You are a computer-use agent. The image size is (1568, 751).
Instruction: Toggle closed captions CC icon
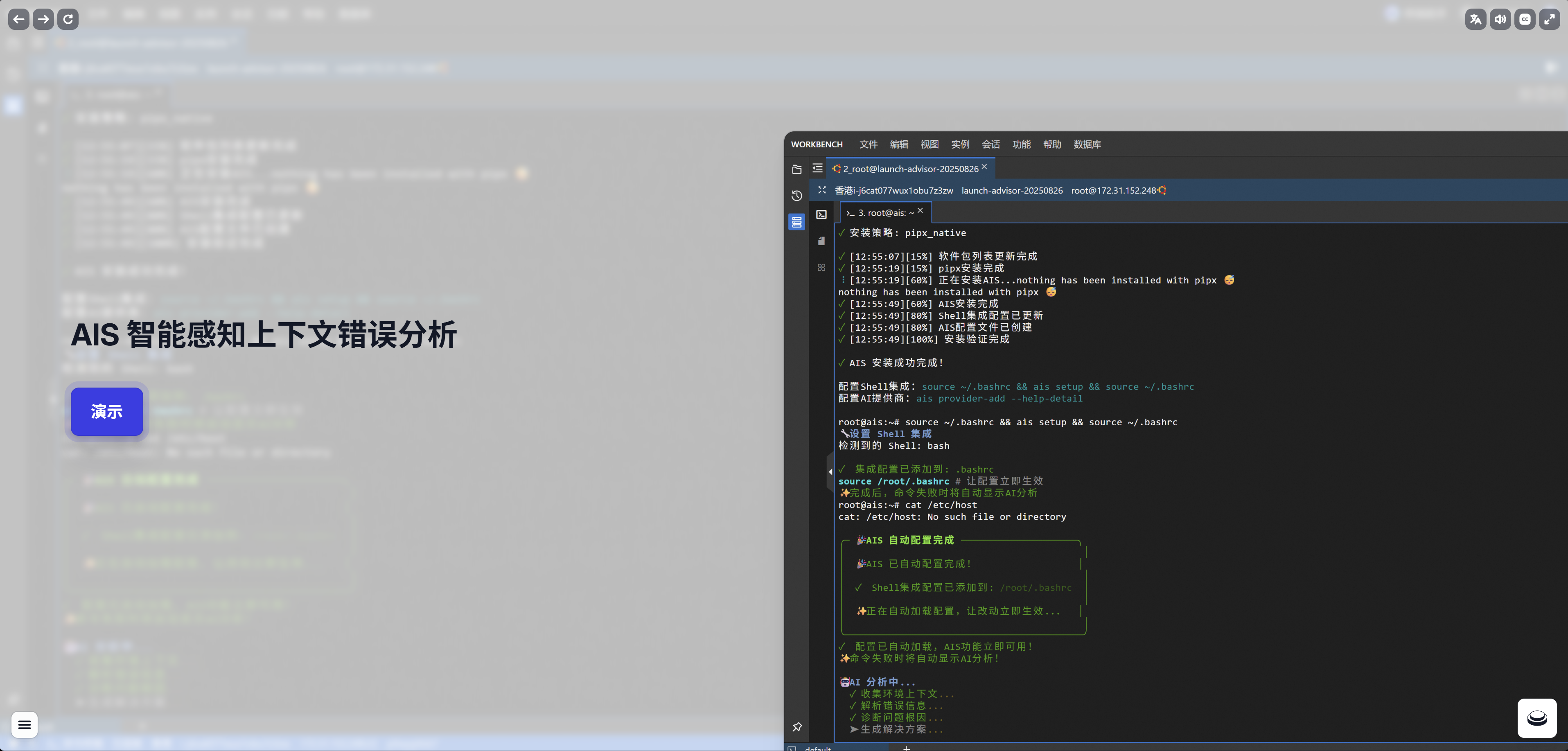(1525, 19)
